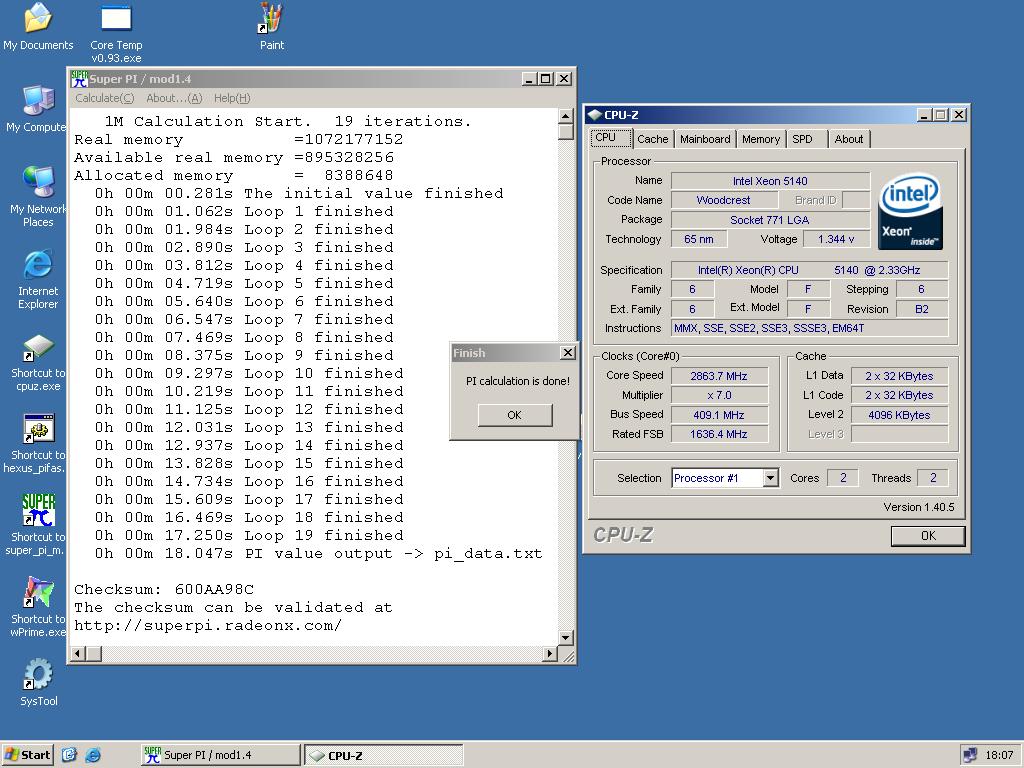Screen dimensions: 1024x768
Task: Click the Show Desktop quick launch icon
Action: (69, 755)
